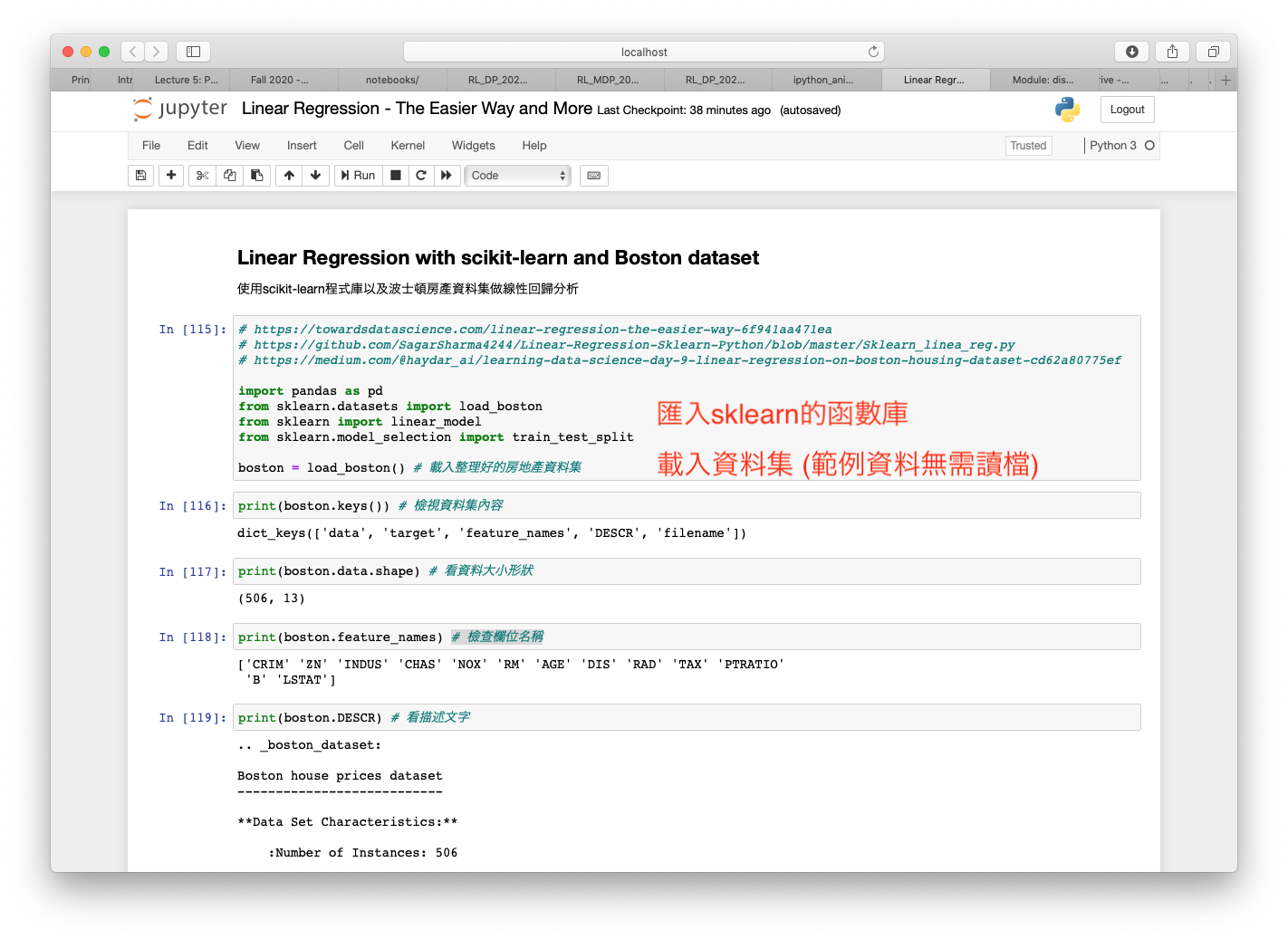Copy selected cells icon
This screenshot has height=939, width=1288.
(x=230, y=176)
